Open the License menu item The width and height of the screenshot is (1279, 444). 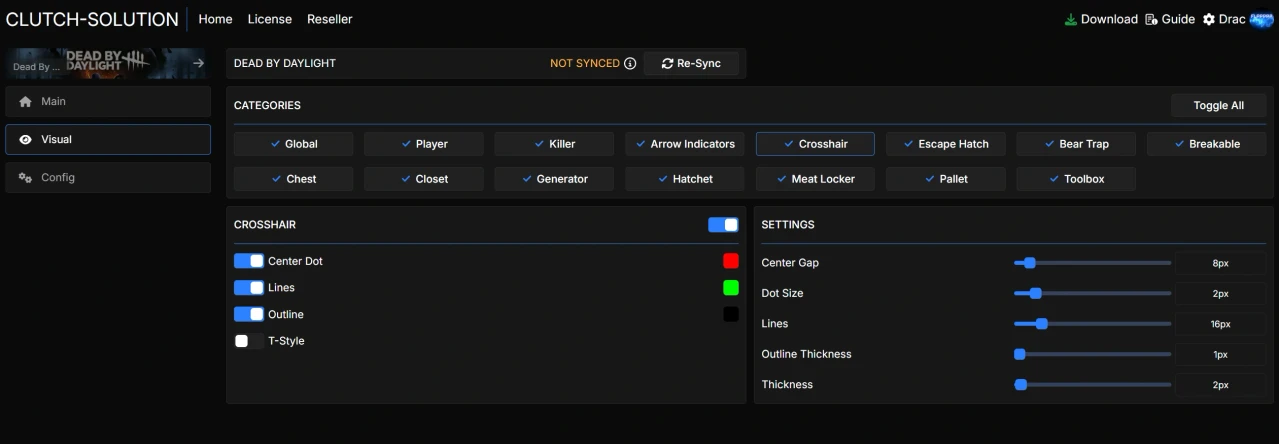(270, 19)
